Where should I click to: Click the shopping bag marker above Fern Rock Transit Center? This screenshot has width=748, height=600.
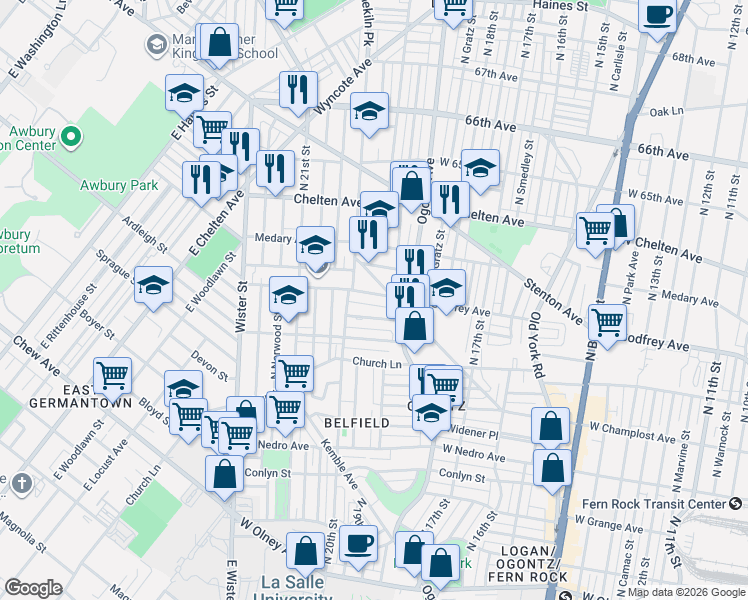[552, 470]
